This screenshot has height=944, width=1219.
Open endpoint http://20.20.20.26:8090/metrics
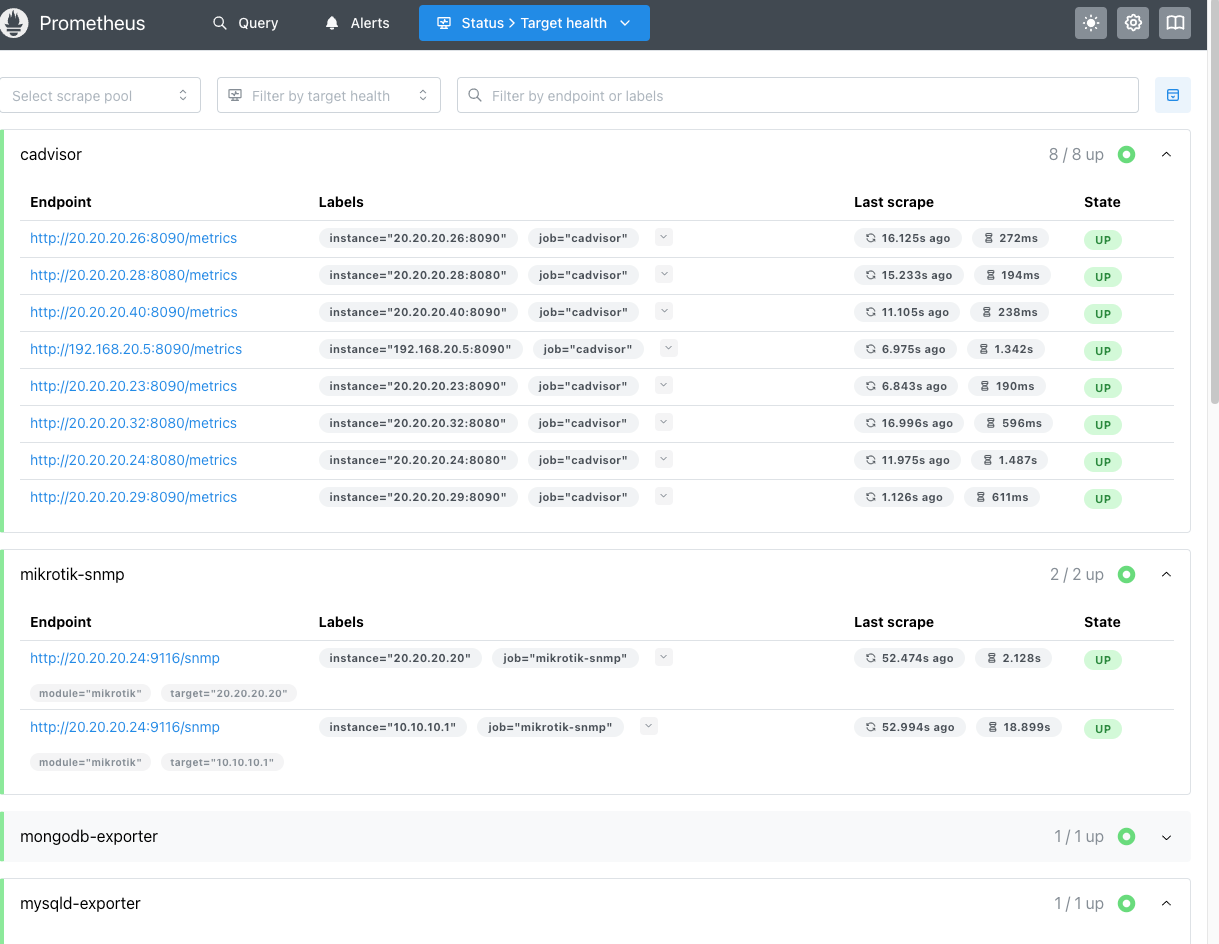click(133, 238)
